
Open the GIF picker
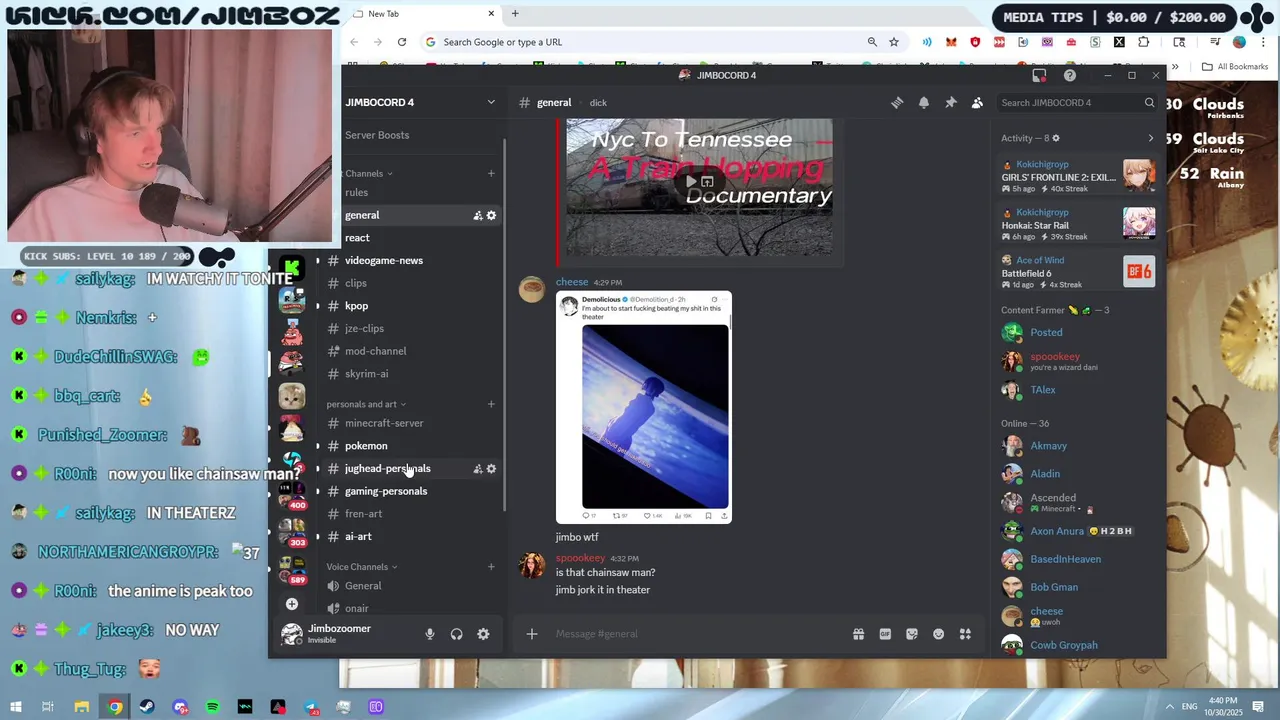pos(885,634)
